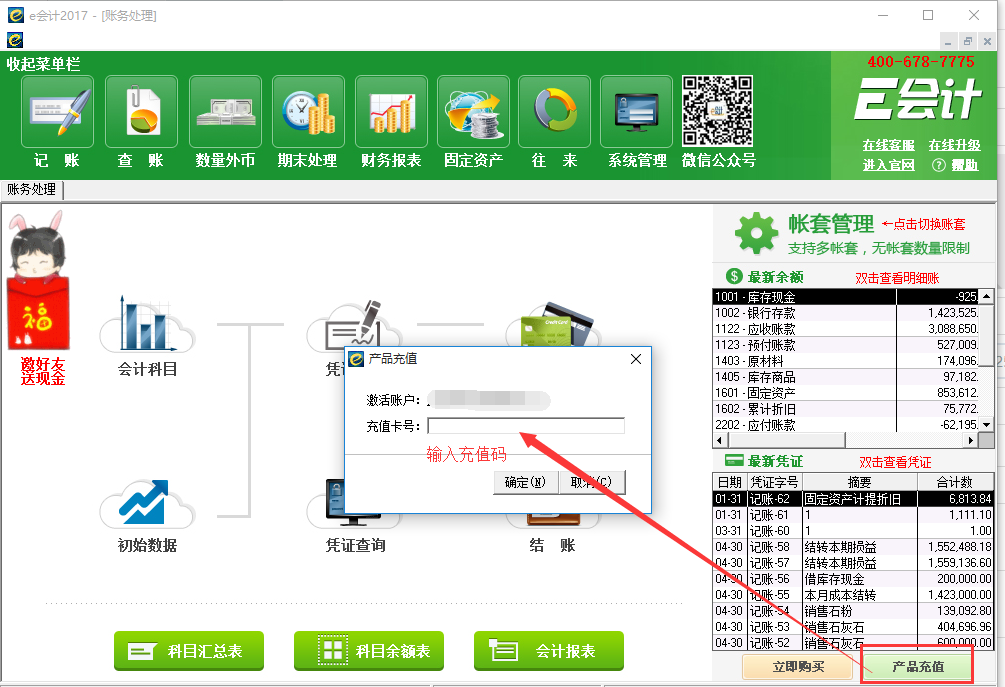Open the 帮助 help link
This screenshot has height=687, width=1005.
click(x=965, y=165)
